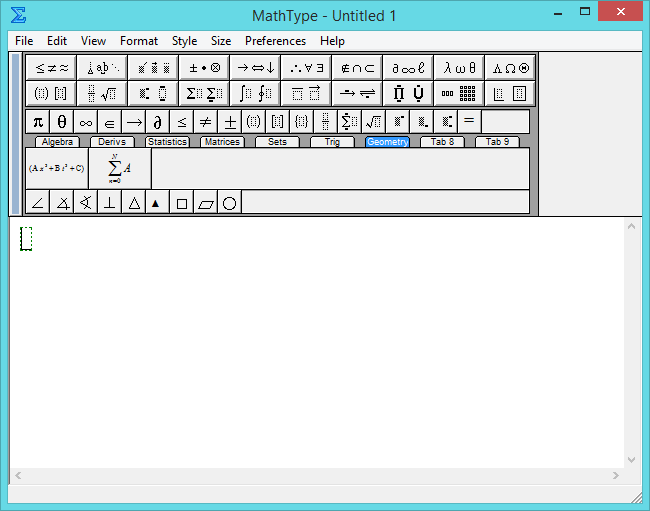The image size is (650, 511).
Task: Insert the element-of symbol
Action: coord(110,122)
